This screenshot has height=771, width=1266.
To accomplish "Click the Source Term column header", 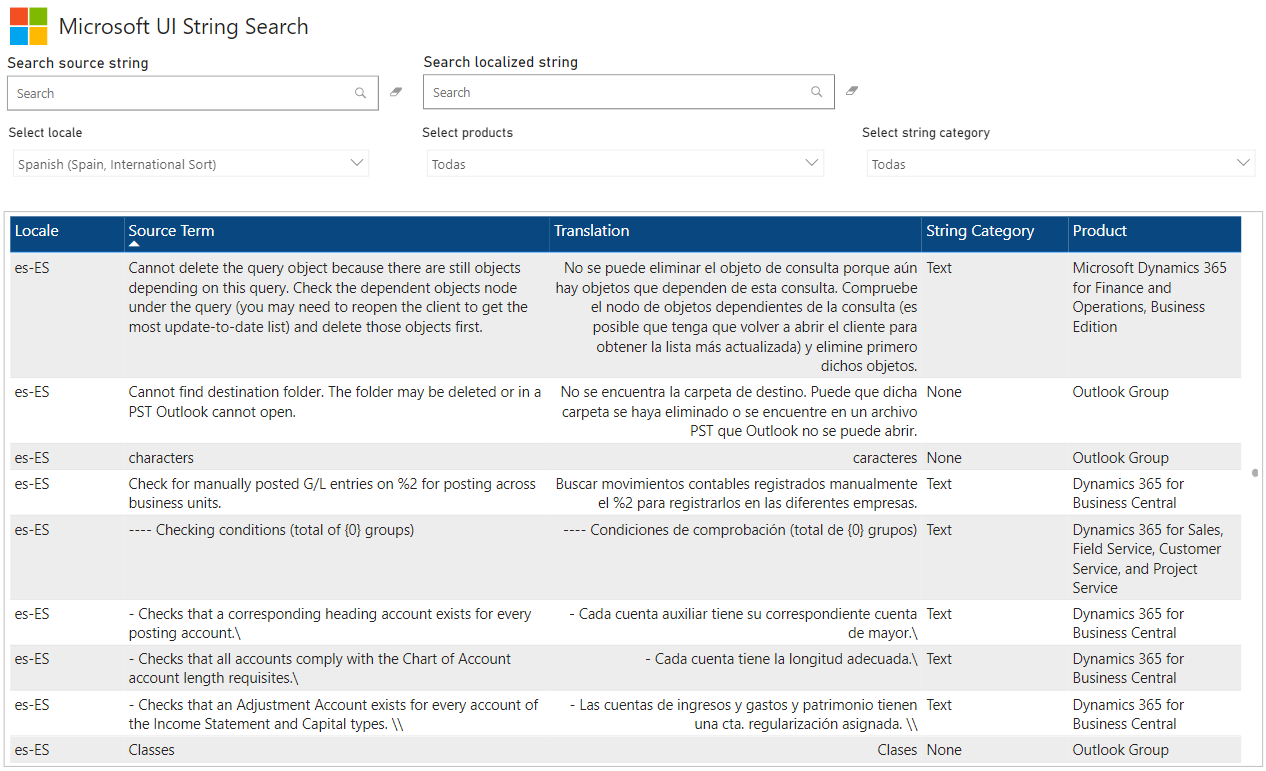I will (x=171, y=230).
